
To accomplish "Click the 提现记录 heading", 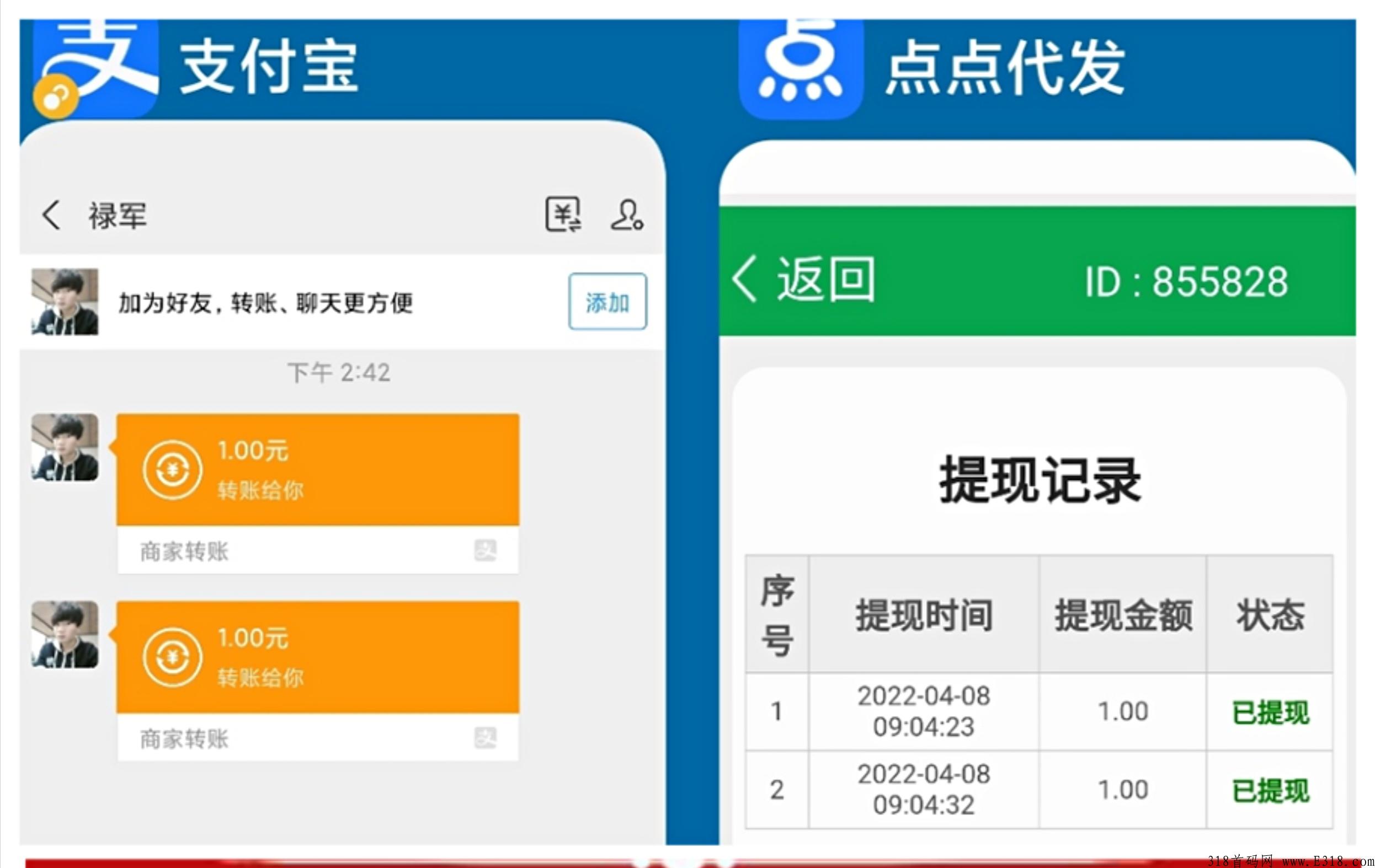I will [x=1040, y=480].
